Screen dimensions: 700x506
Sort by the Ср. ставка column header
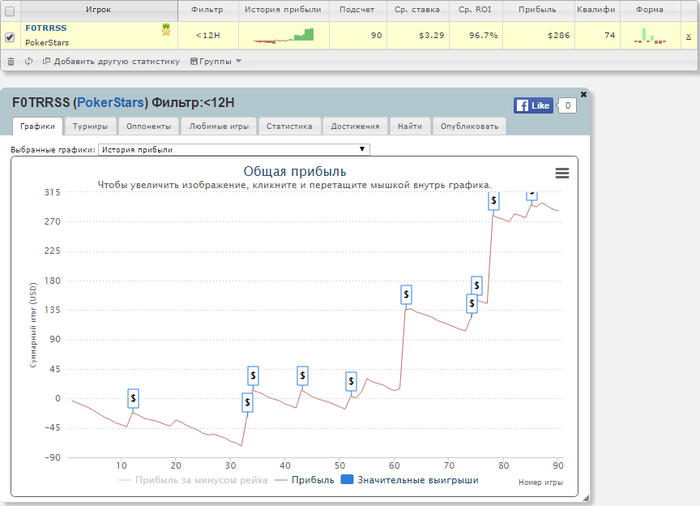click(x=417, y=9)
